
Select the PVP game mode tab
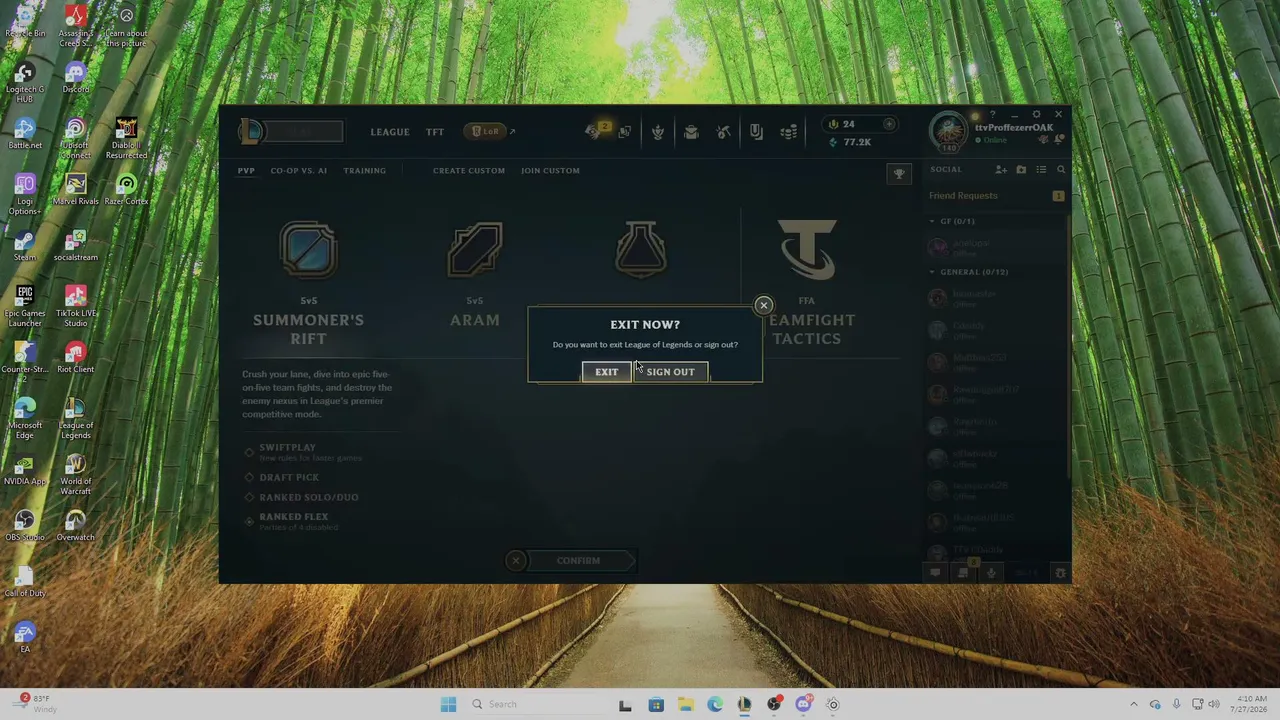(246, 171)
